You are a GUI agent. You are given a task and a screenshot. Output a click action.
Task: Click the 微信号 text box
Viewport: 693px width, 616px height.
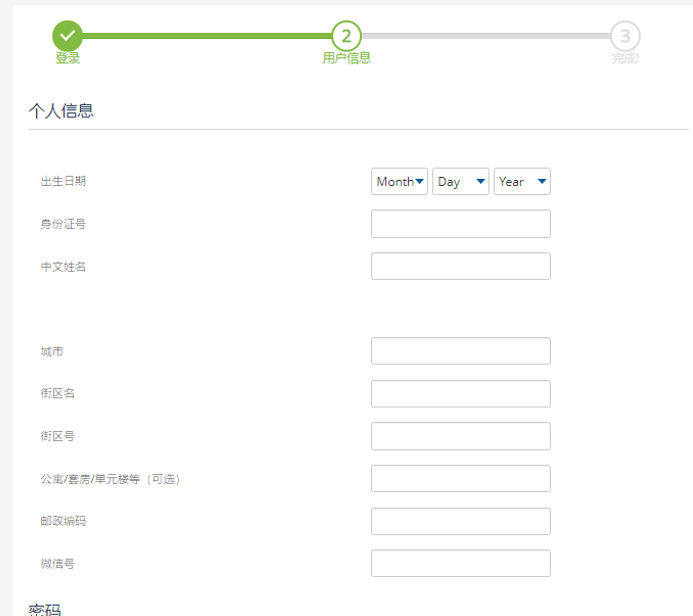[x=460, y=563]
